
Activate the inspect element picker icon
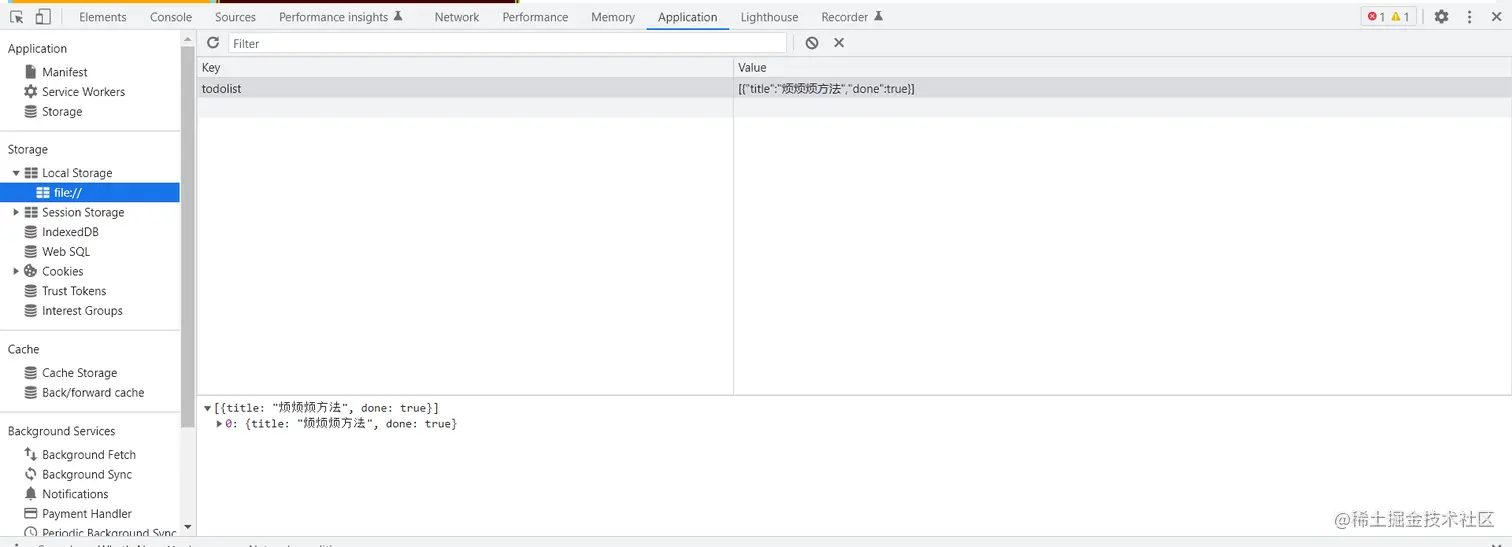[17, 17]
